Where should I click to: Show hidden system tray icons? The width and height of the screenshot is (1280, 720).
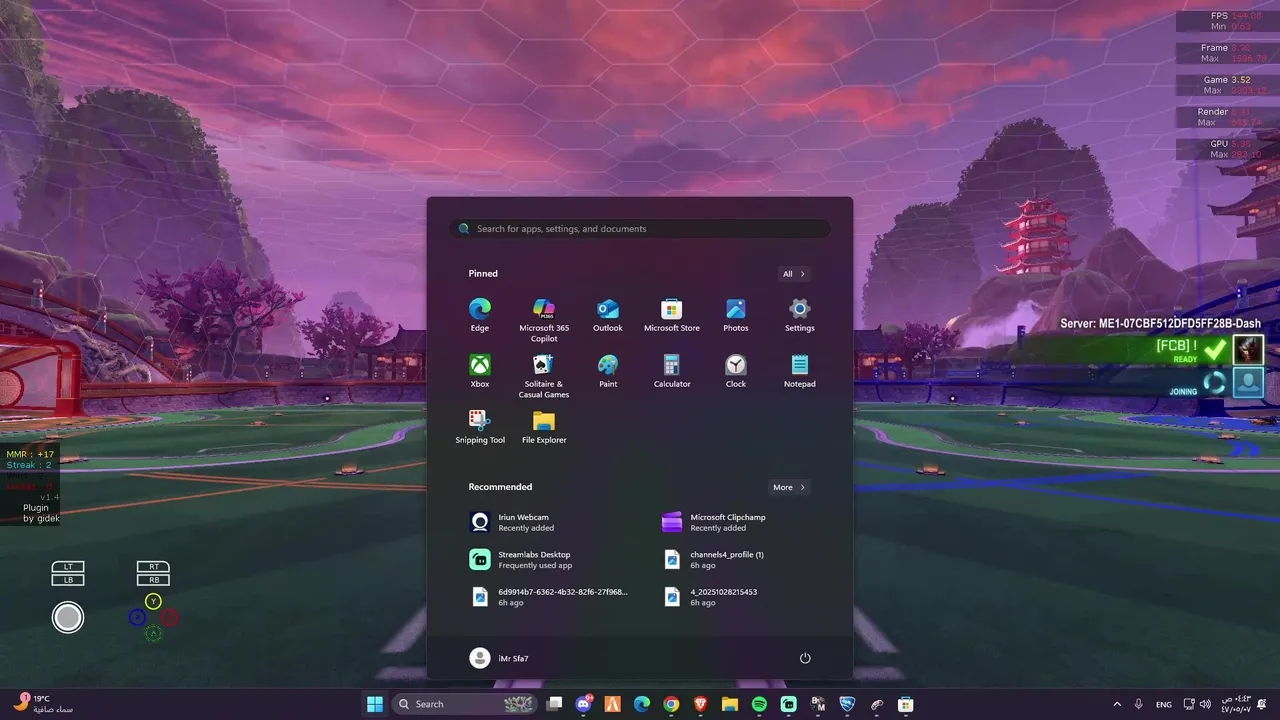click(1117, 704)
